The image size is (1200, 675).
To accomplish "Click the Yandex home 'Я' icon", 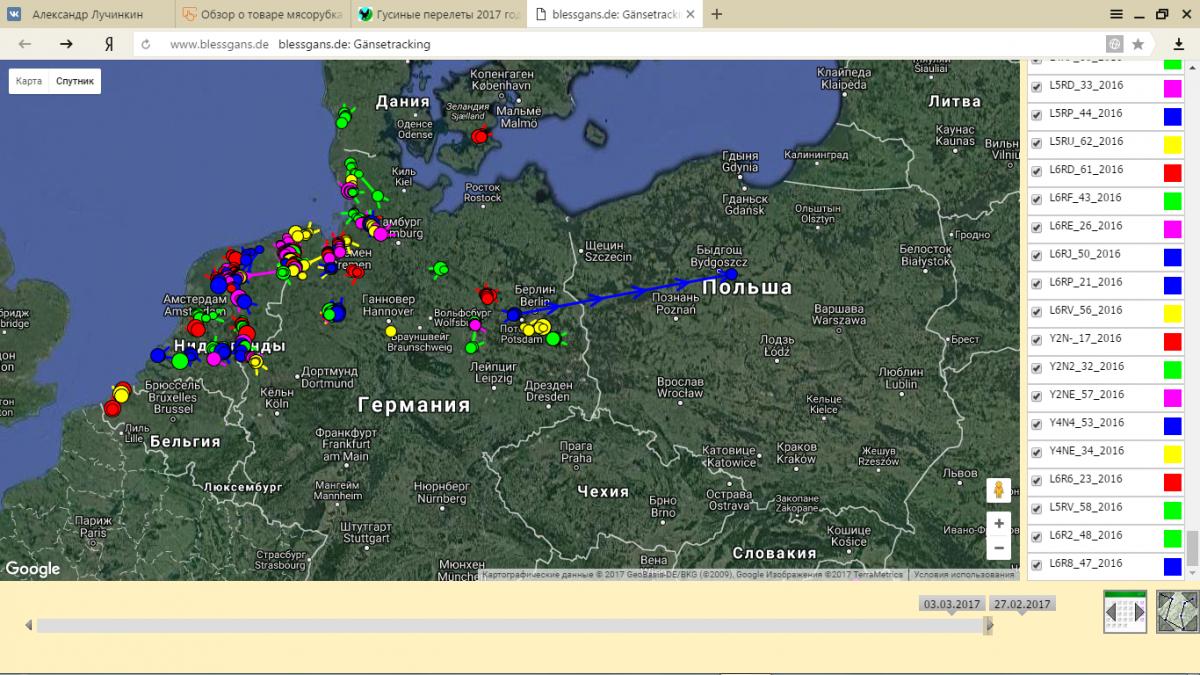I will pyautogui.click(x=108, y=44).
